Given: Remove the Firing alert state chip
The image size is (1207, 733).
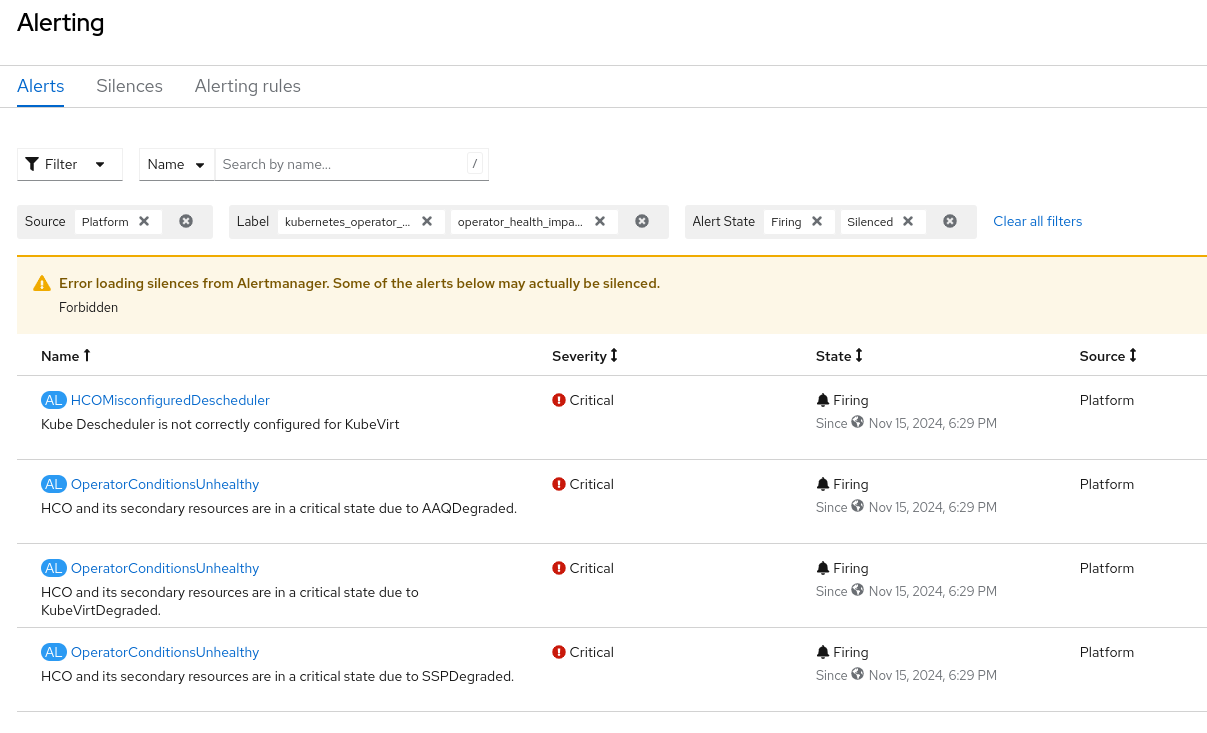Looking at the screenshot, I should (x=817, y=221).
